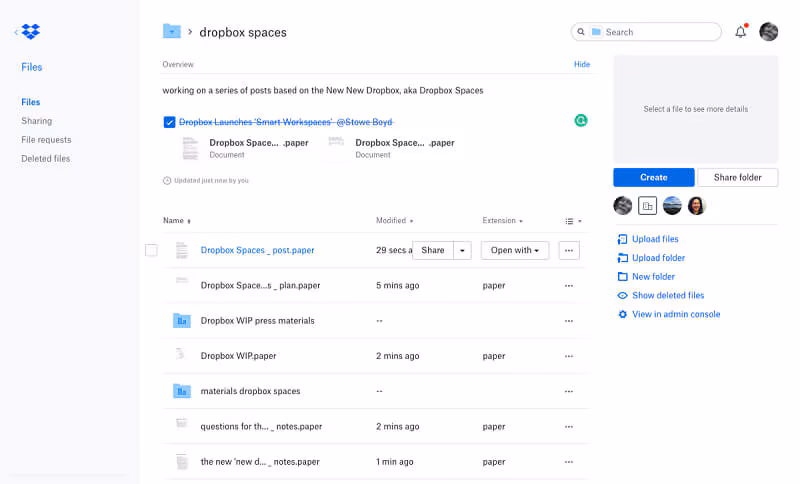Open the Extension column dropdown

(x=503, y=220)
